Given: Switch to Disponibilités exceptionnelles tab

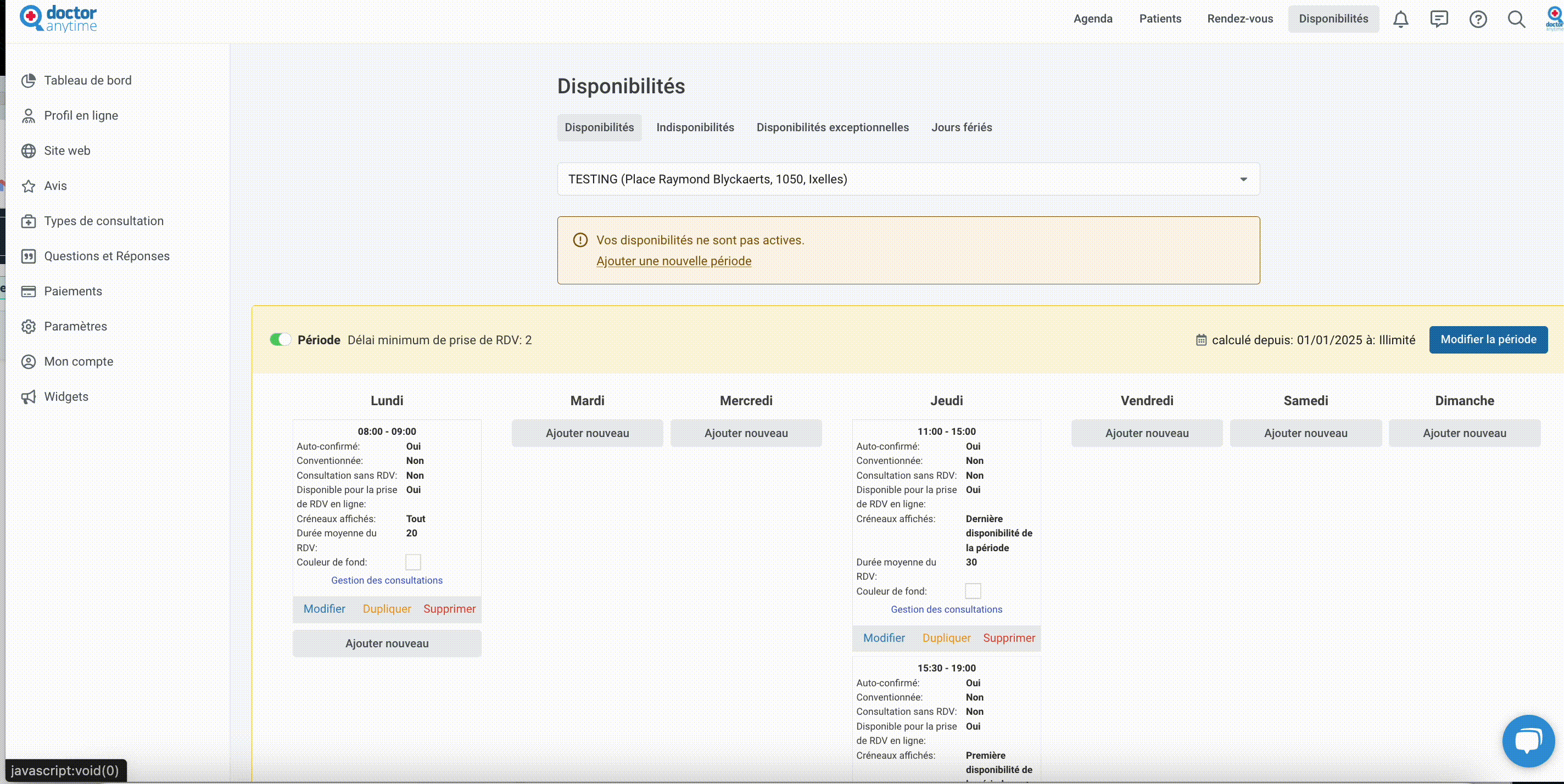Looking at the screenshot, I should pyautogui.click(x=833, y=127).
